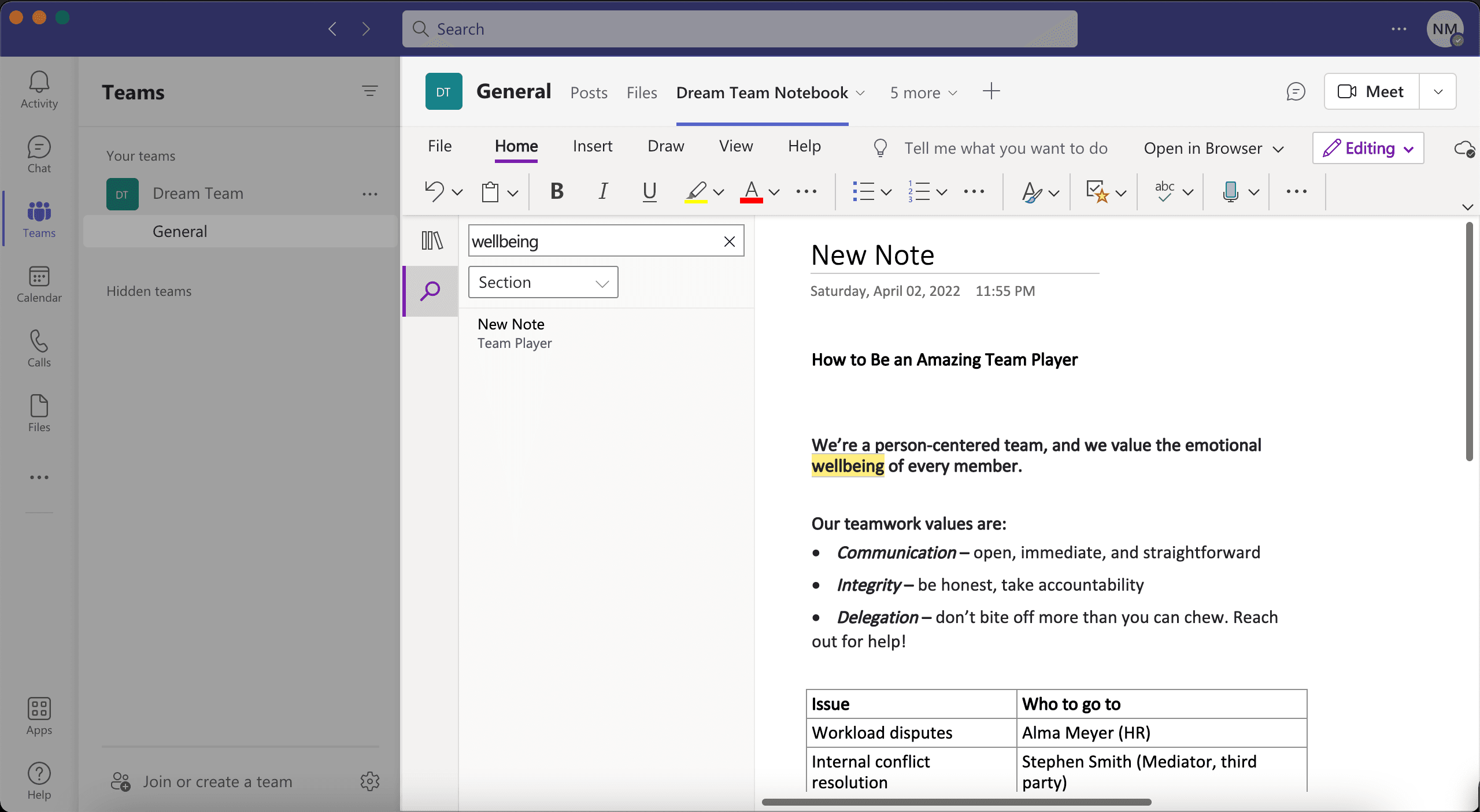
Task: Click the cloud sync status icon
Action: click(1465, 149)
